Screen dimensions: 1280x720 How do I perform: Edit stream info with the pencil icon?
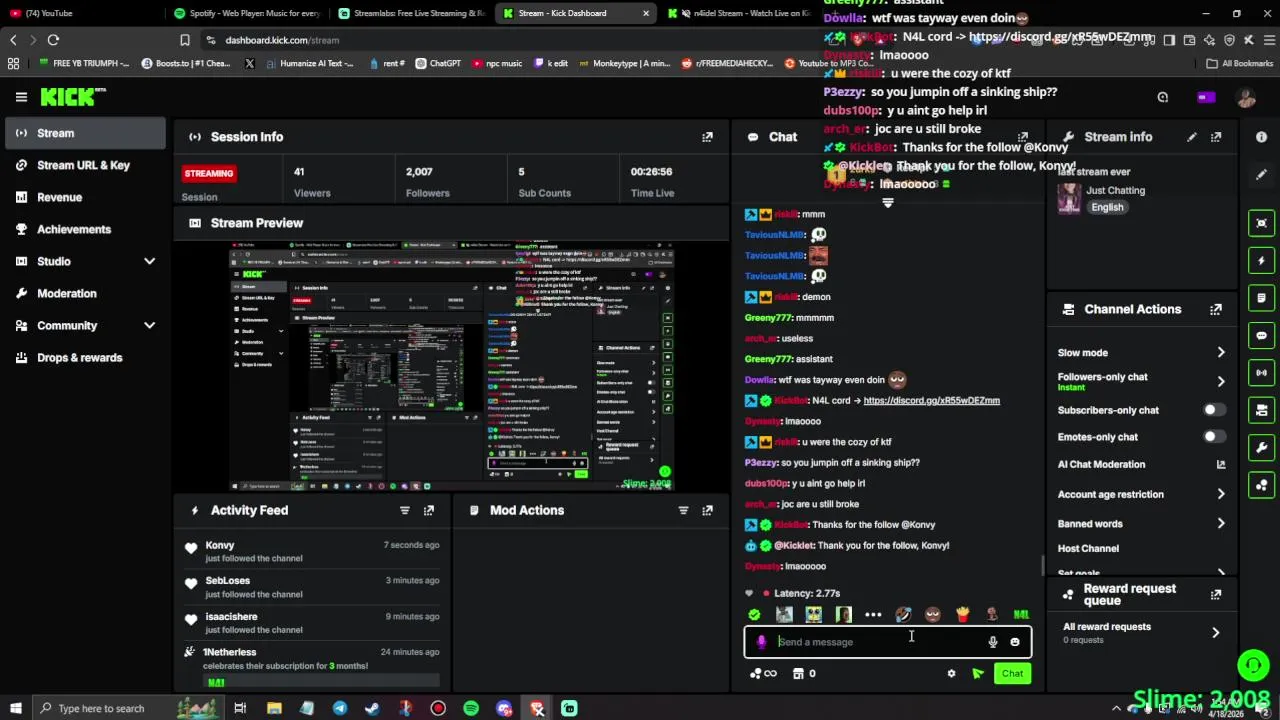[x=1192, y=137]
